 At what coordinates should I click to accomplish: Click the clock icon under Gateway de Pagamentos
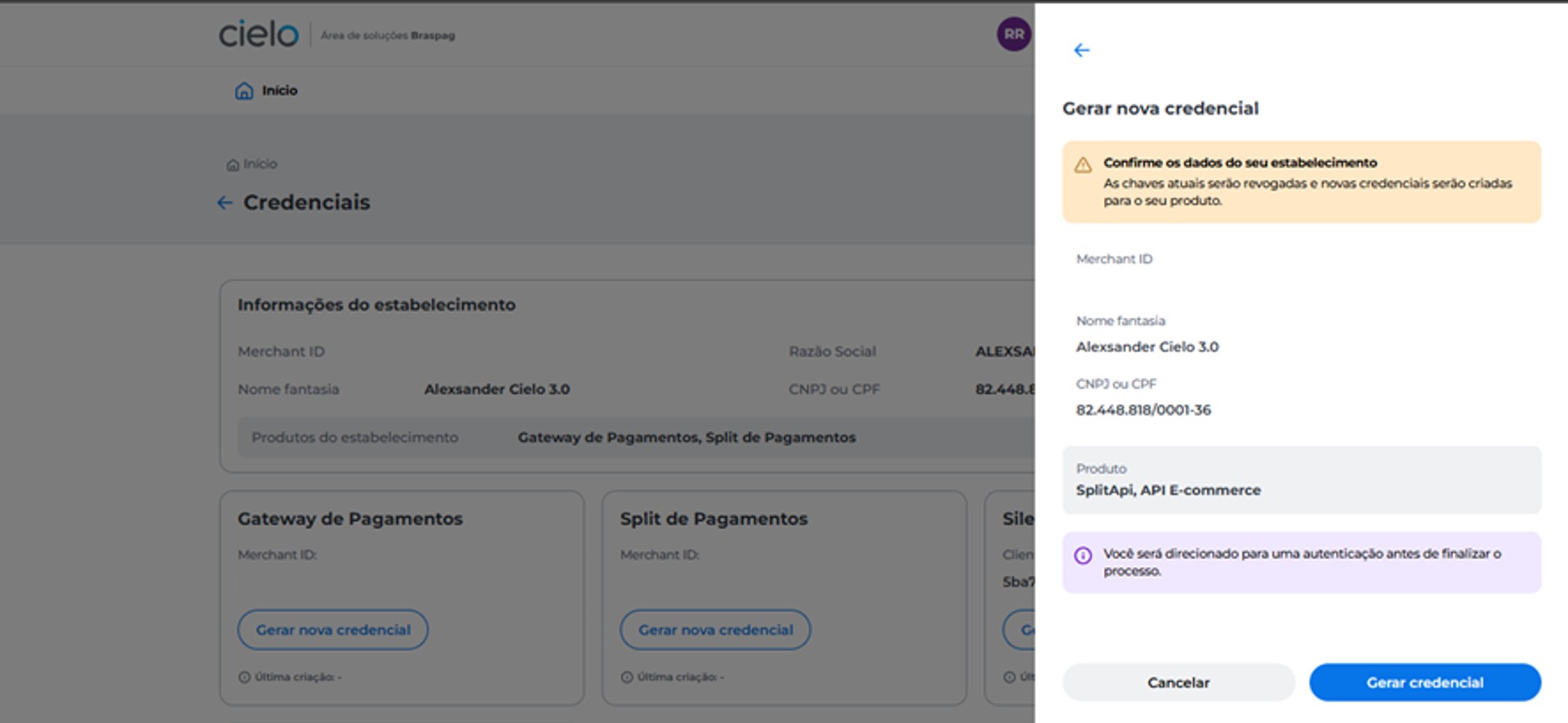tap(244, 677)
